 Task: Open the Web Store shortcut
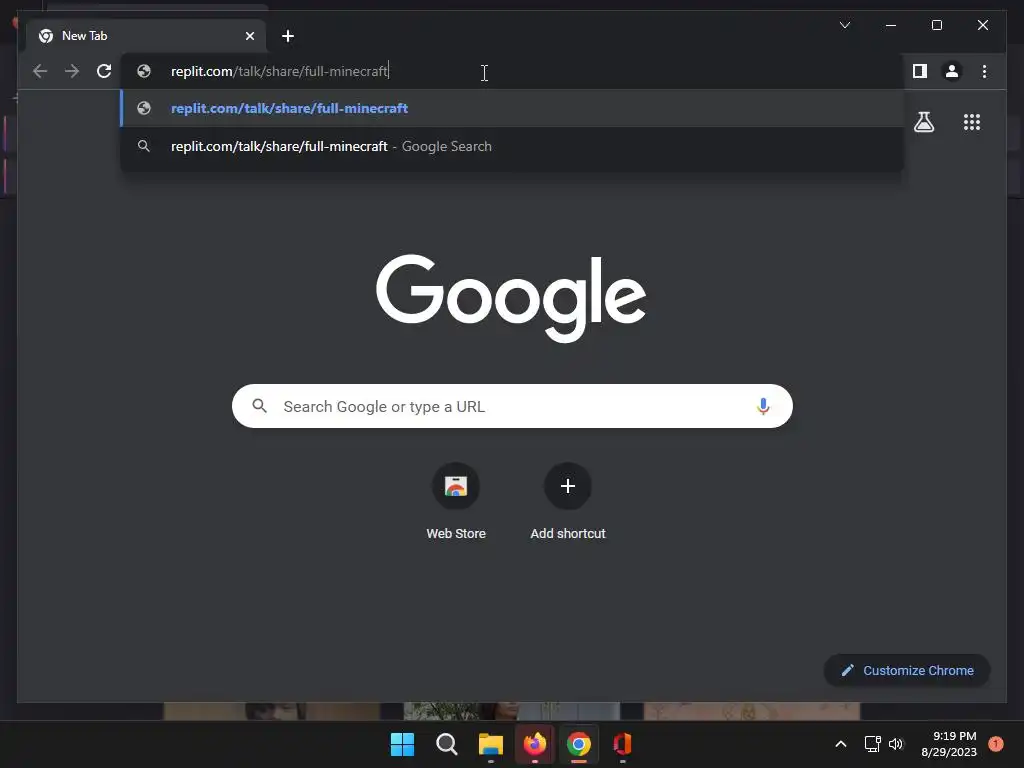(x=456, y=502)
